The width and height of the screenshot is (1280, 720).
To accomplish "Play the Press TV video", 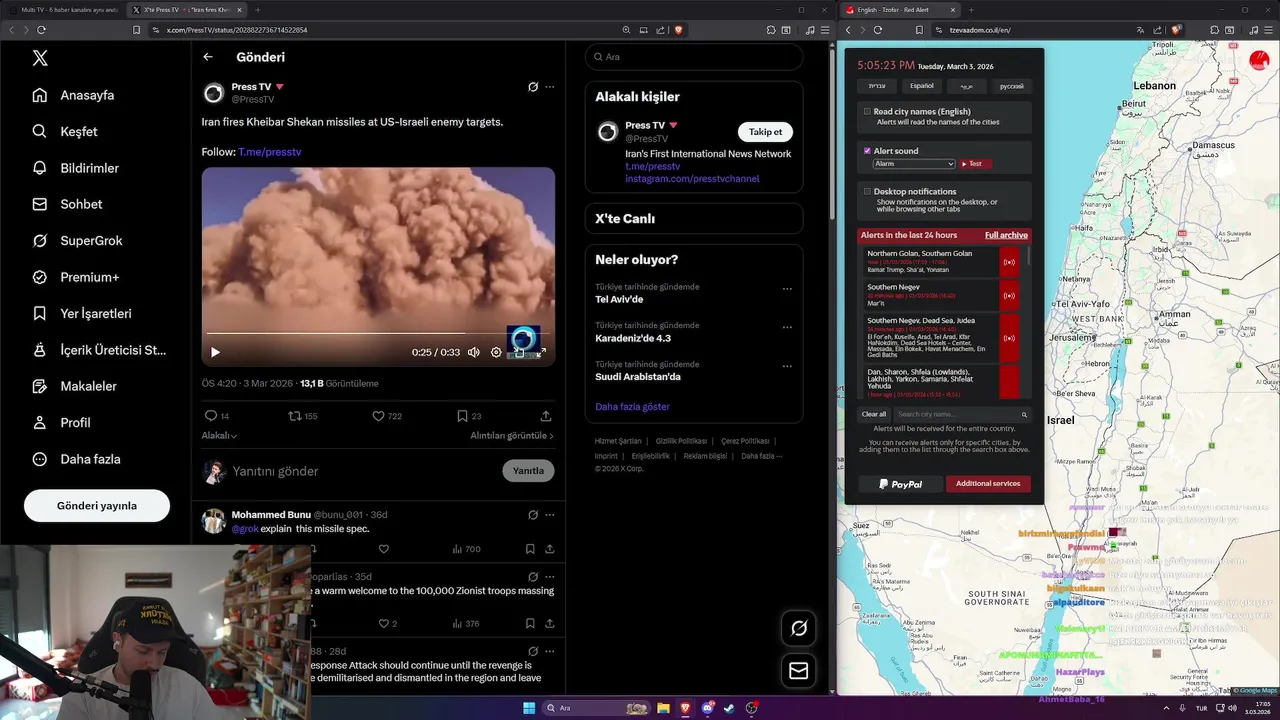I will pos(215,352).
